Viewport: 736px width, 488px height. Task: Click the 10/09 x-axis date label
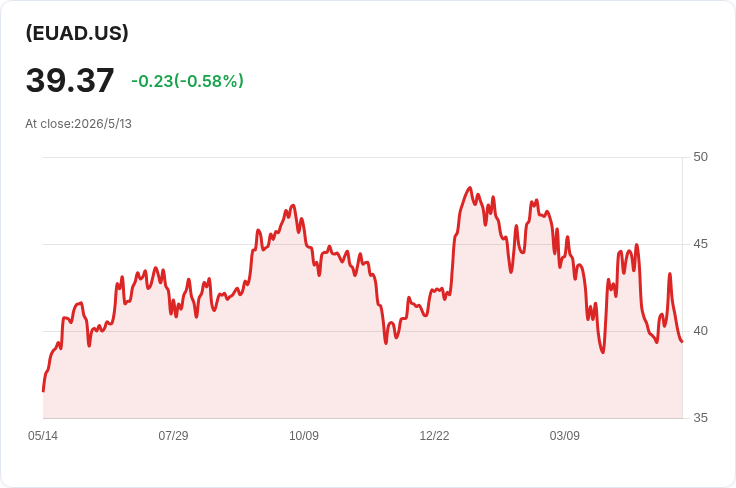304,435
